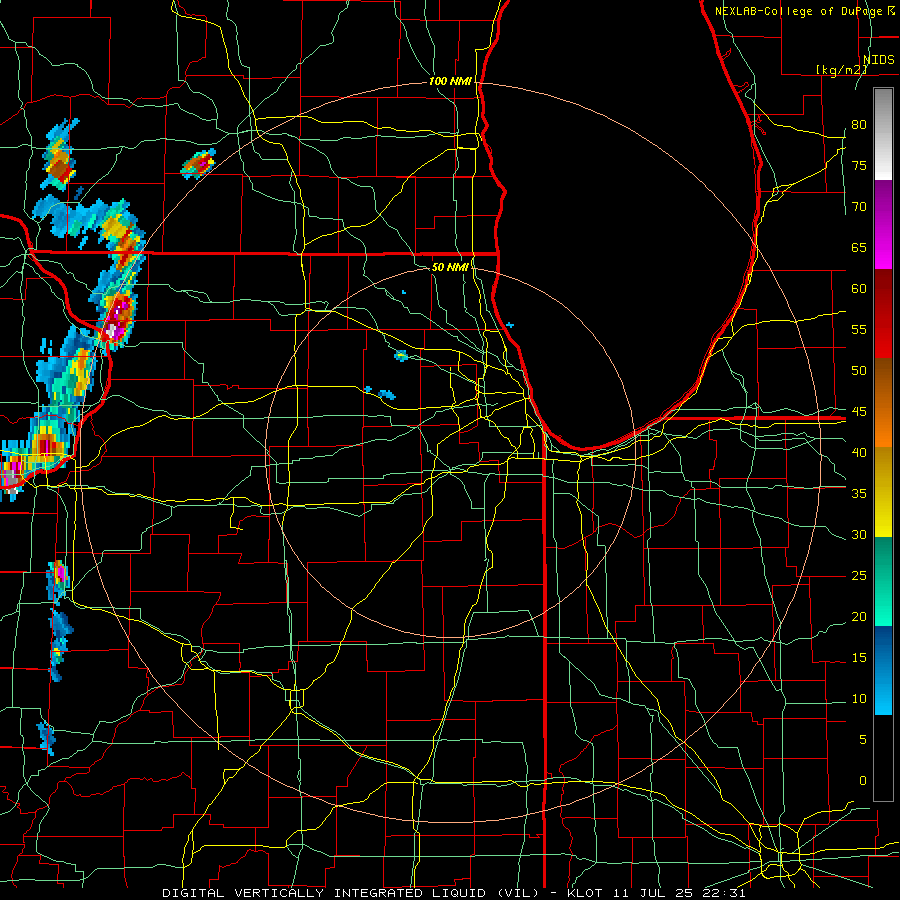Pick the white-gray segment of the color bar
900x900 pixels.
tap(883, 134)
